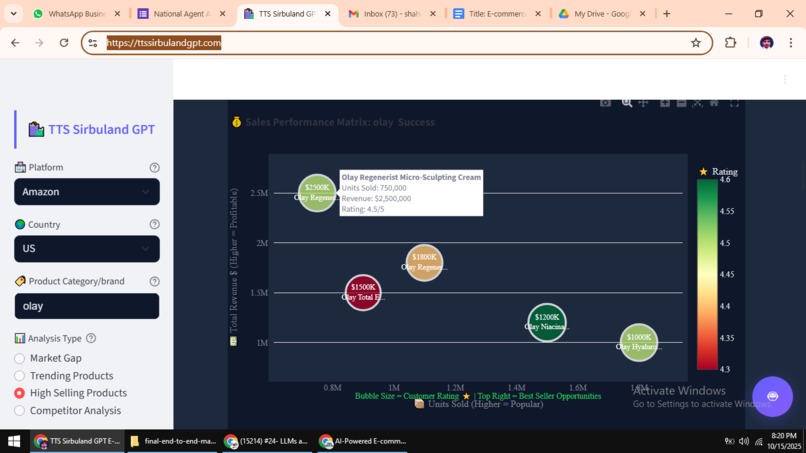Reset chart axes with the home icon
The image size is (806, 453).
click(714, 103)
